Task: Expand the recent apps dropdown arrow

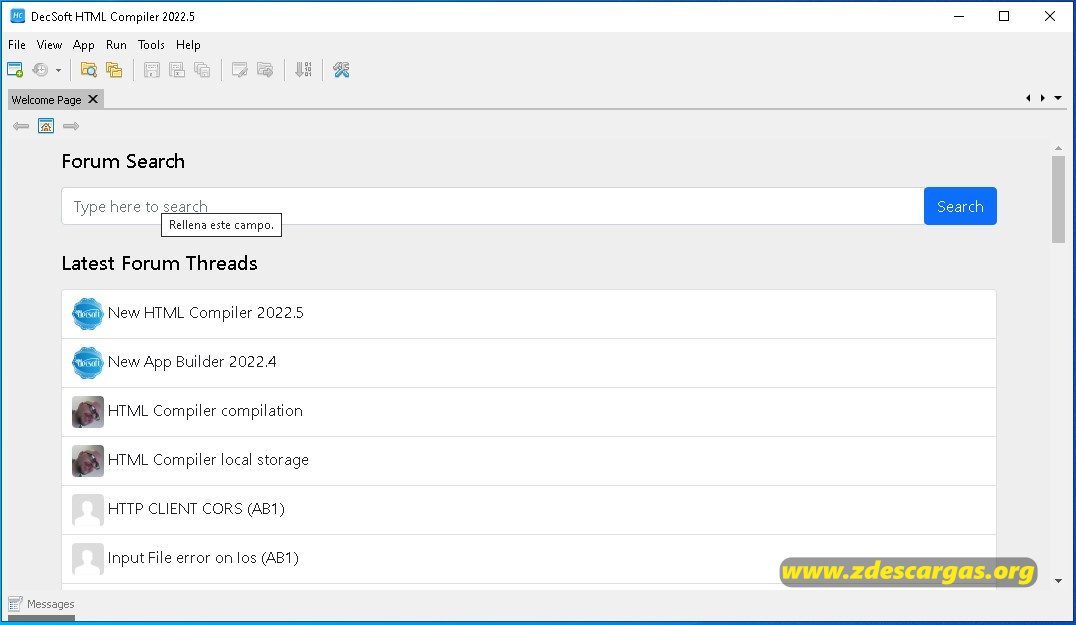Action: point(58,70)
